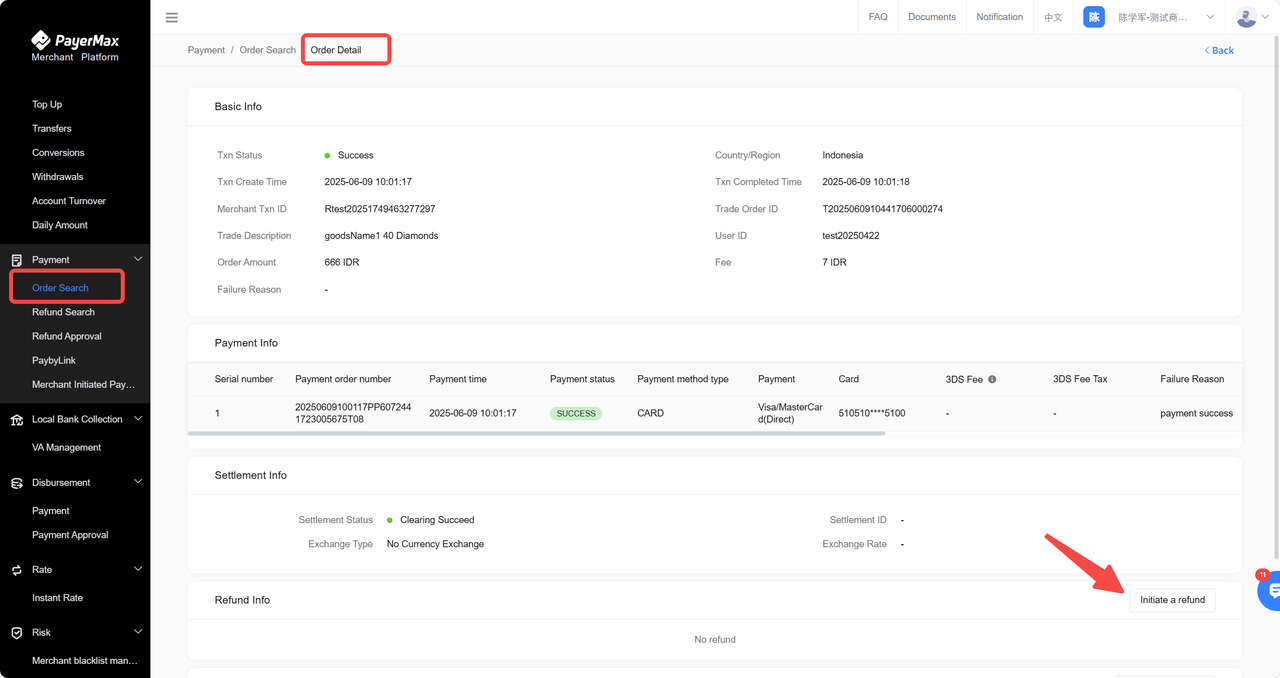Click the Disbursement section icon

tap(17, 483)
